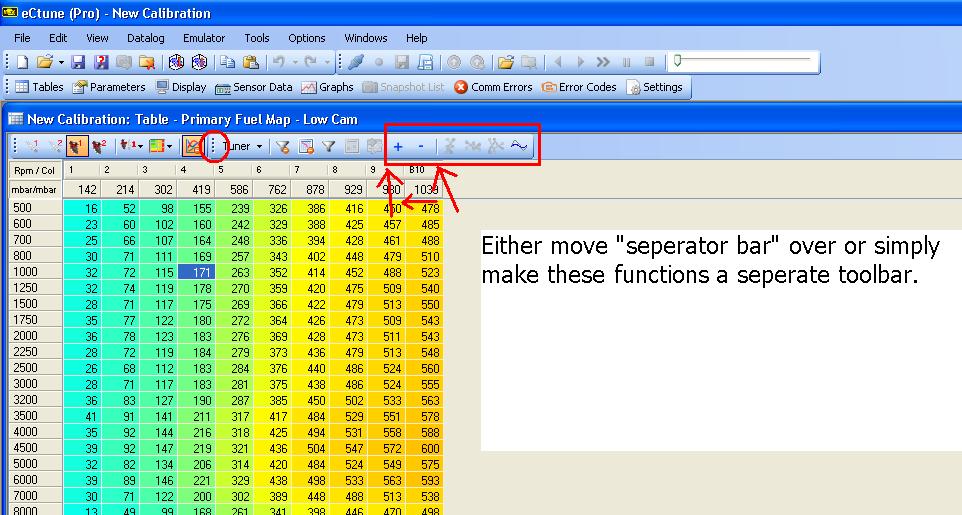962x515 pixels.
Task: Open the map selection dropdown with red 1
Action: pos(131,146)
